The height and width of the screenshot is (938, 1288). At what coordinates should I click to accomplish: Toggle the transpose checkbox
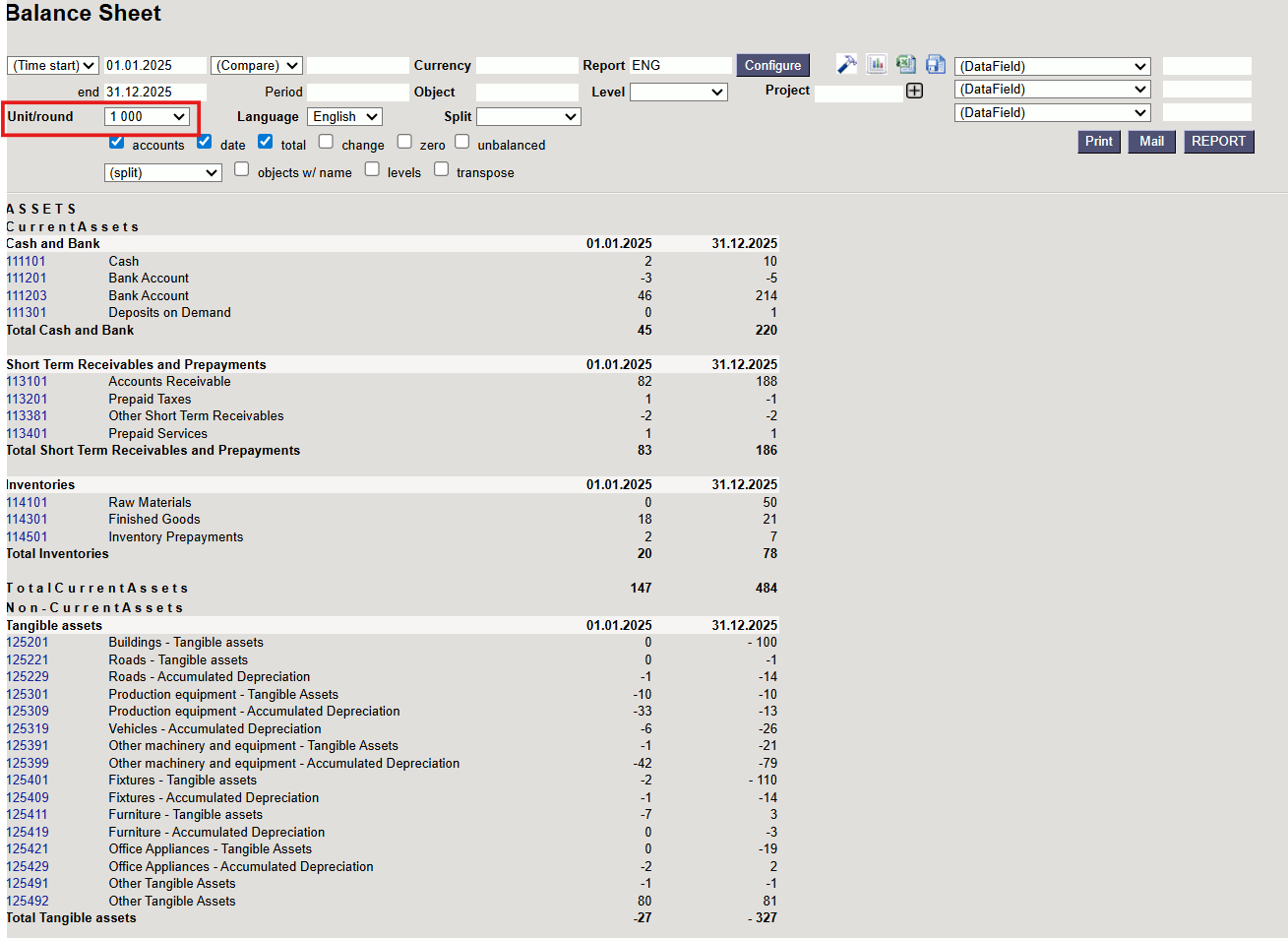(442, 169)
